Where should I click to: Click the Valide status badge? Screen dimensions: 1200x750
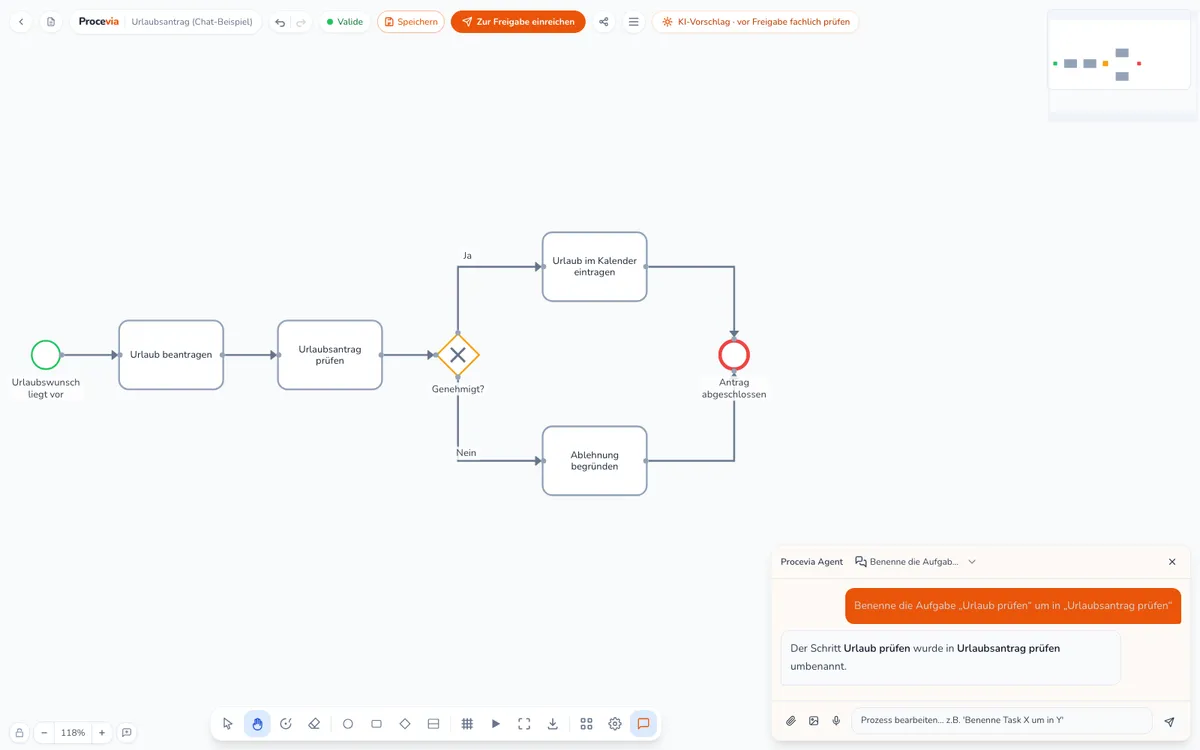click(345, 22)
